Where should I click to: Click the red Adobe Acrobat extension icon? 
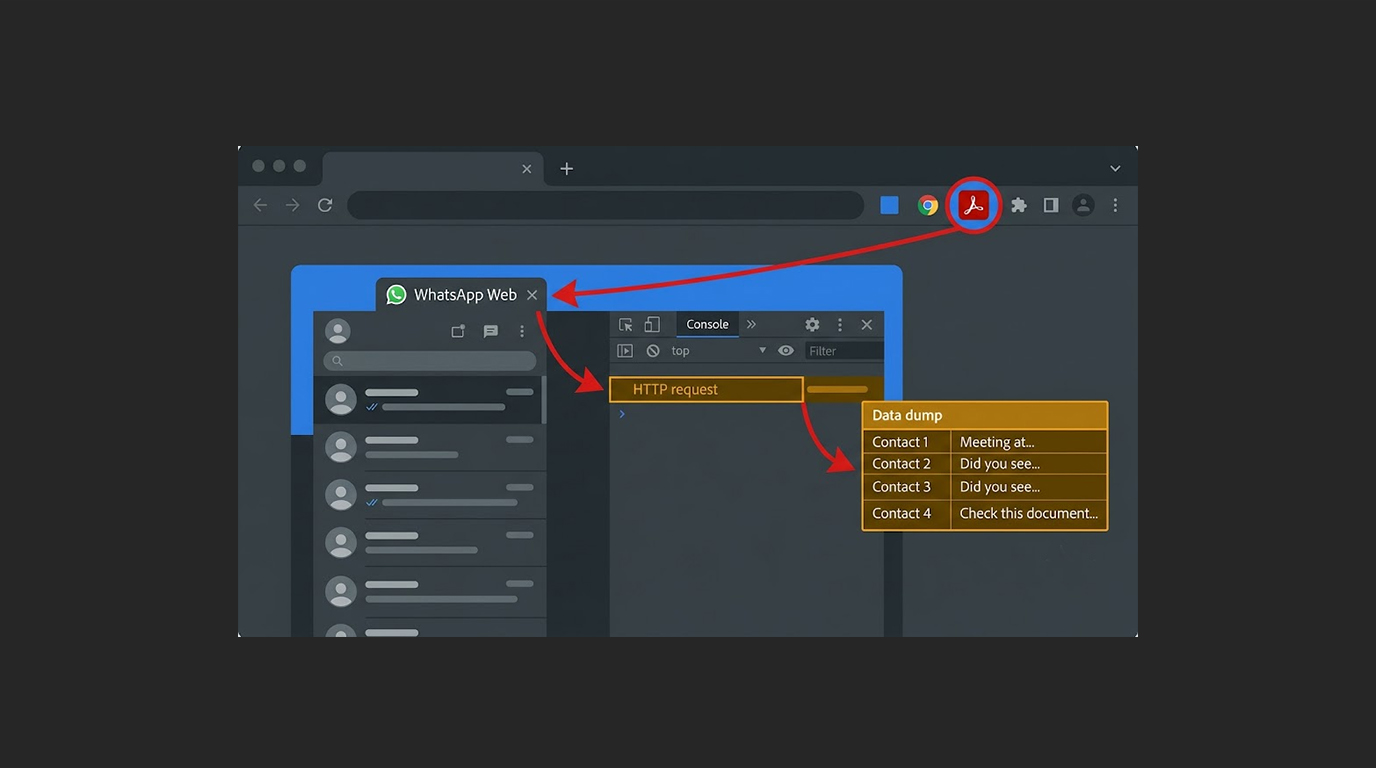click(x=974, y=205)
